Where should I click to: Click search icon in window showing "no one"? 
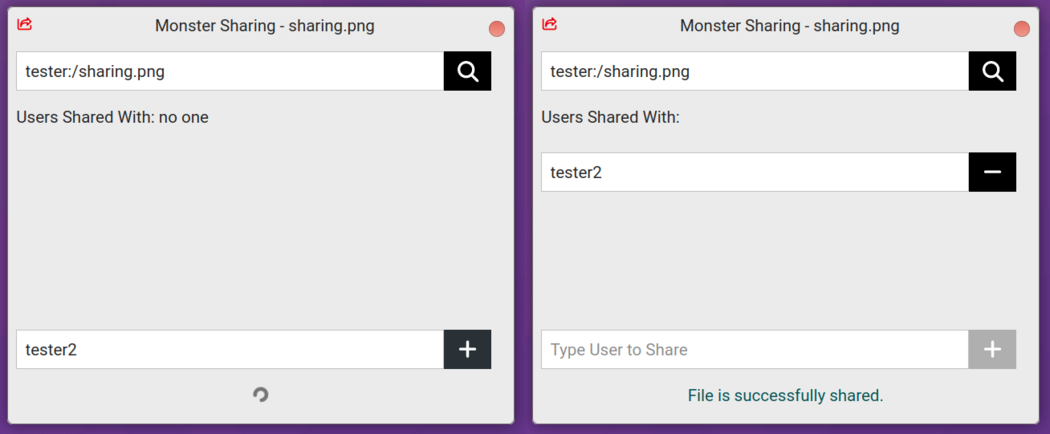coord(467,71)
